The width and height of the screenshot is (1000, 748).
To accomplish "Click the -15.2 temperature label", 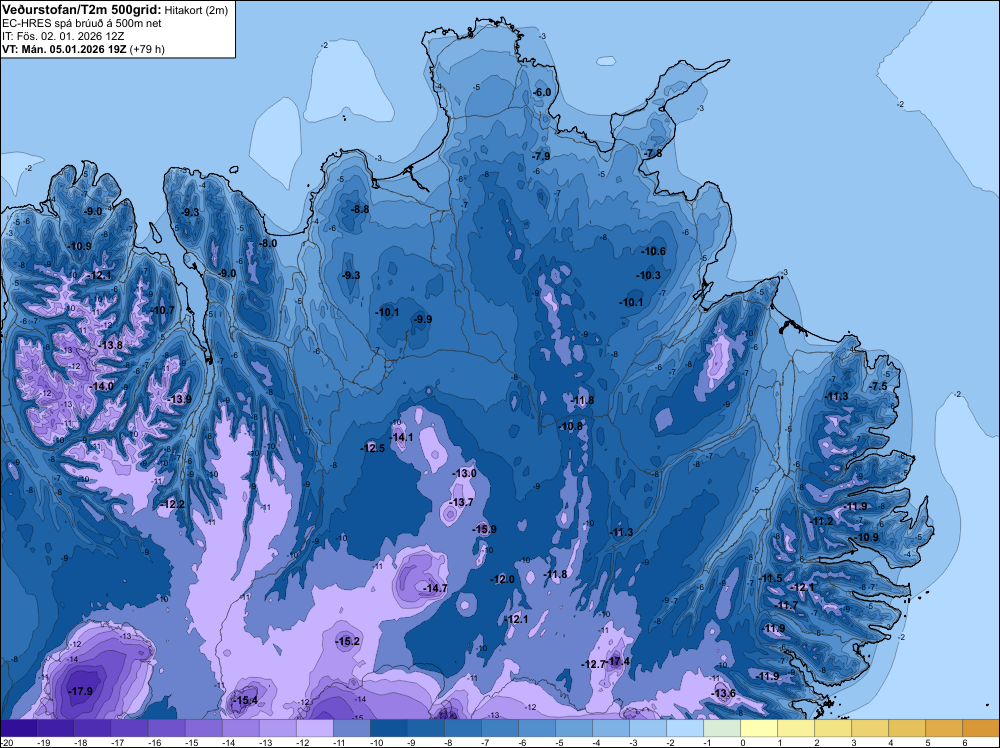I will (x=348, y=642).
